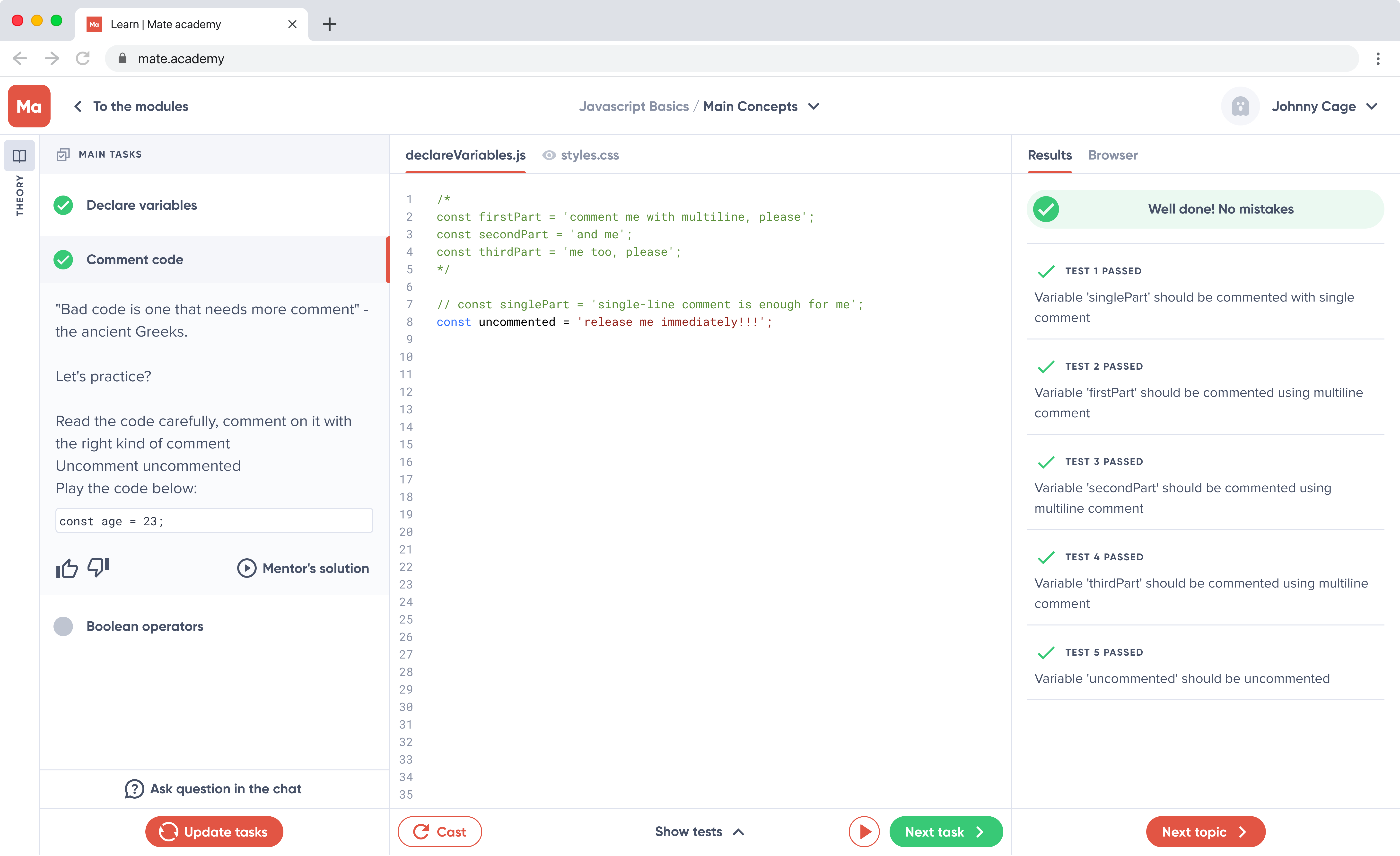This screenshot has height=856, width=1400.
Task: Toggle the eye icon on styles.css
Action: tap(548, 155)
